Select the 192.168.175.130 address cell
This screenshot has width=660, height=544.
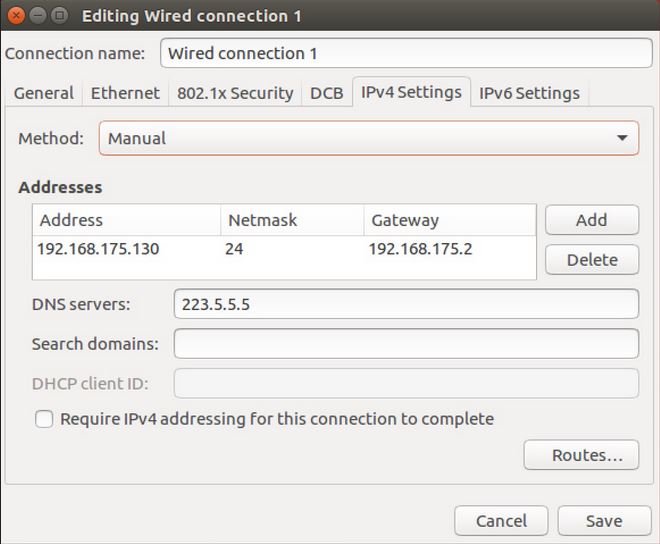click(x=98, y=249)
